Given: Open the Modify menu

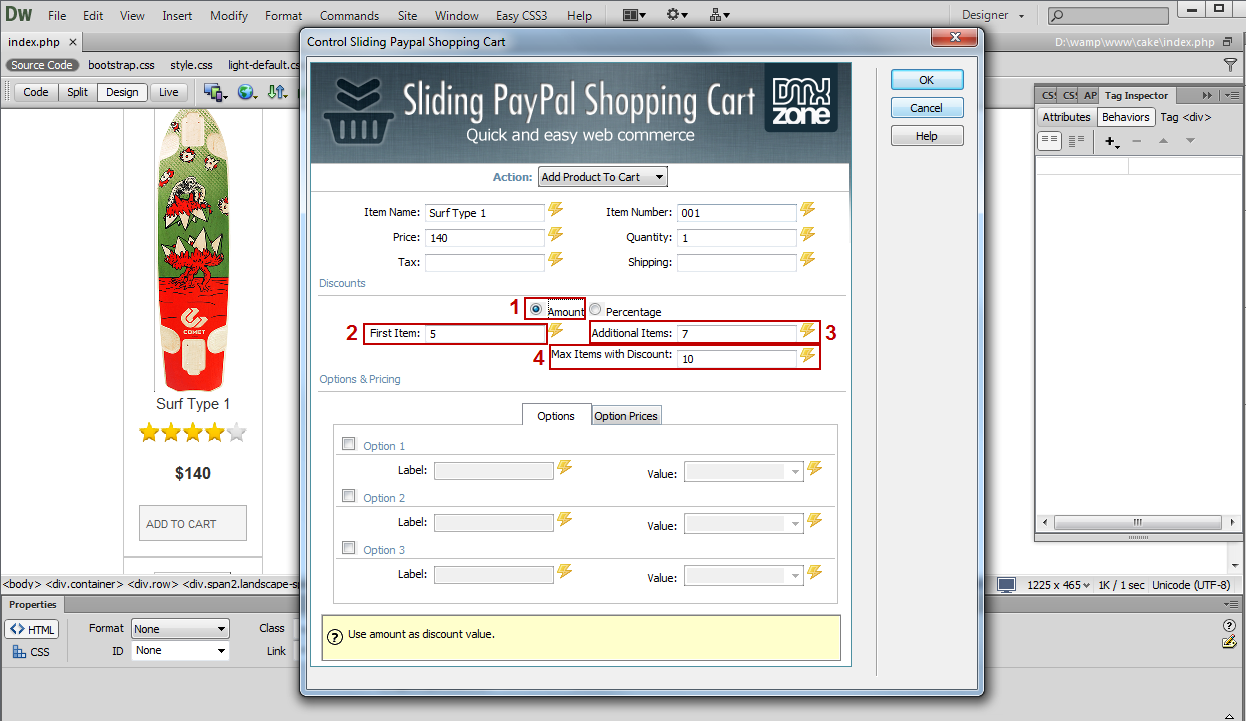Looking at the screenshot, I should (x=229, y=16).
